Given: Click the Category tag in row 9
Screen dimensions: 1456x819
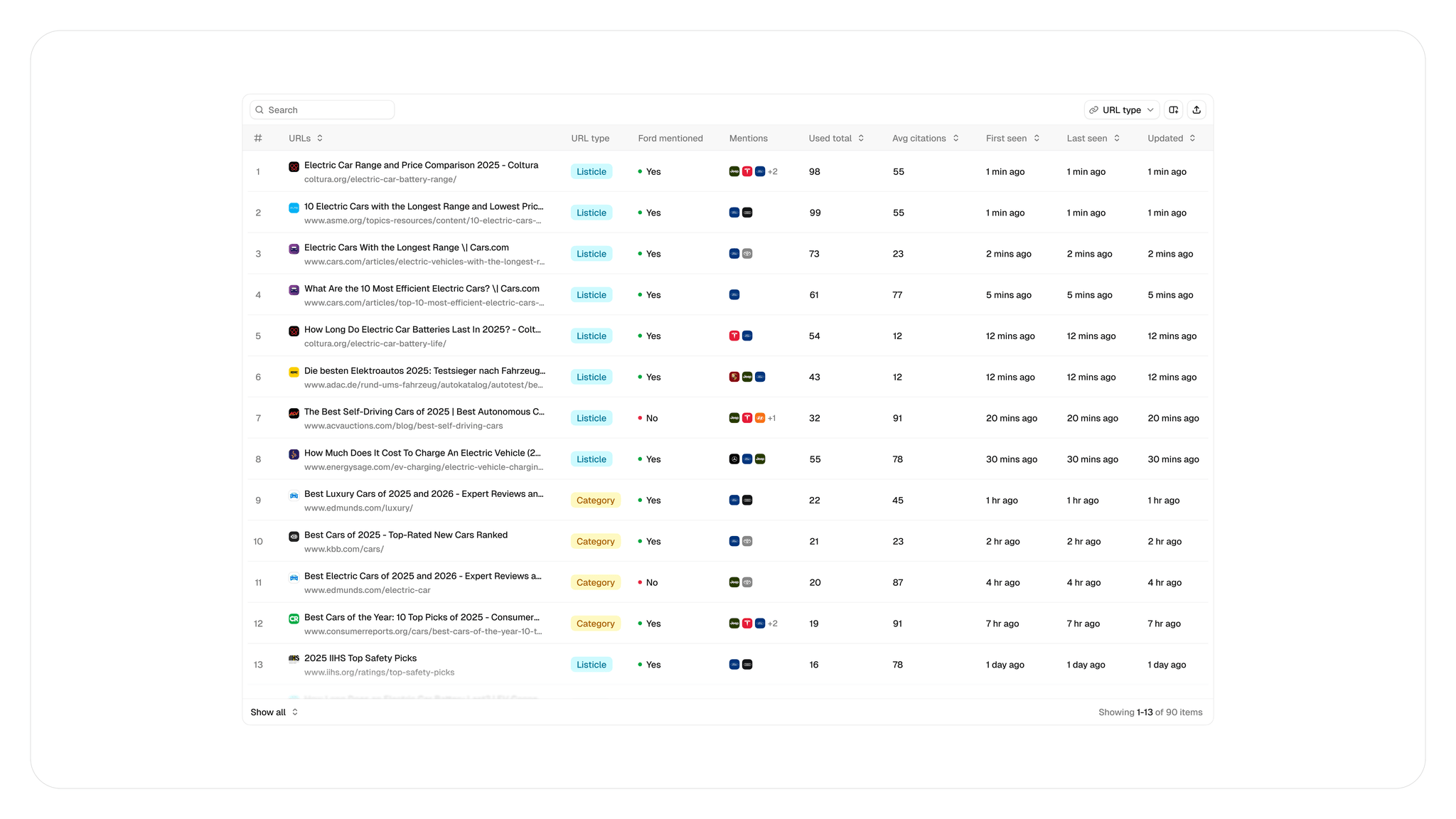Looking at the screenshot, I should click(x=595, y=500).
